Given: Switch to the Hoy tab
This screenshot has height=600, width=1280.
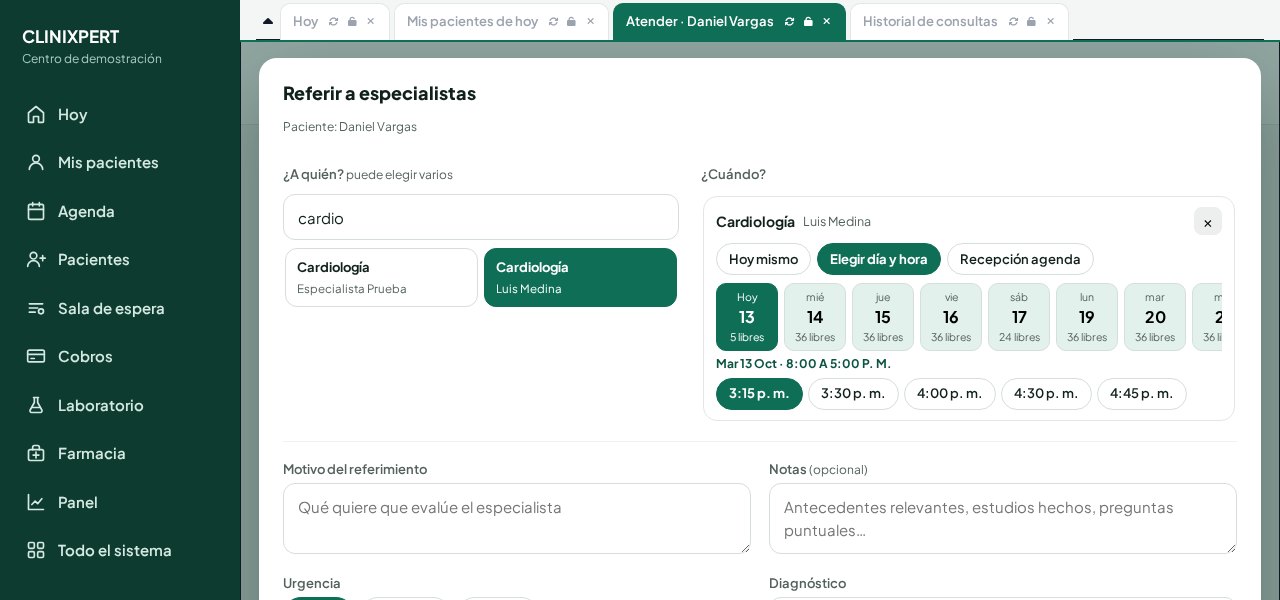Looking at the screenshot, I should tap(305, 21).
